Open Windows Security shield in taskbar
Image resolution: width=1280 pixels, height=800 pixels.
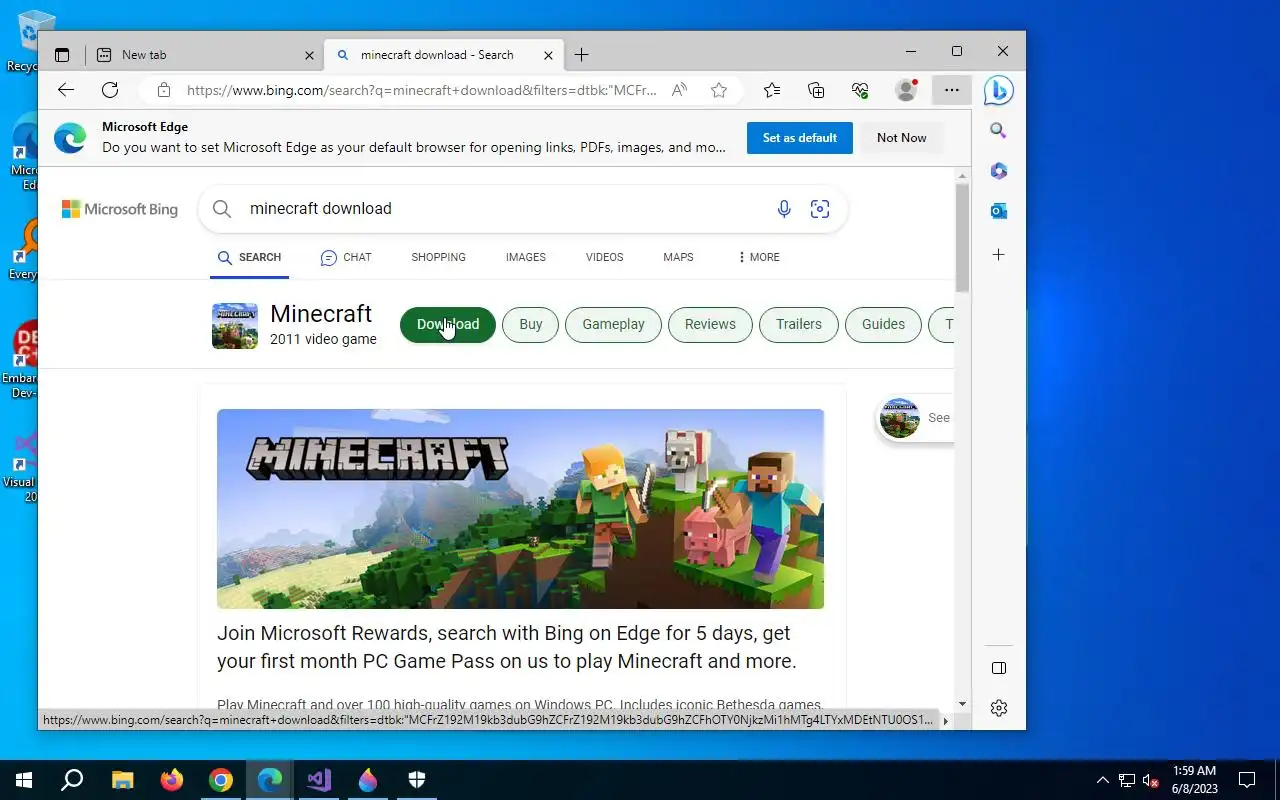417,780
